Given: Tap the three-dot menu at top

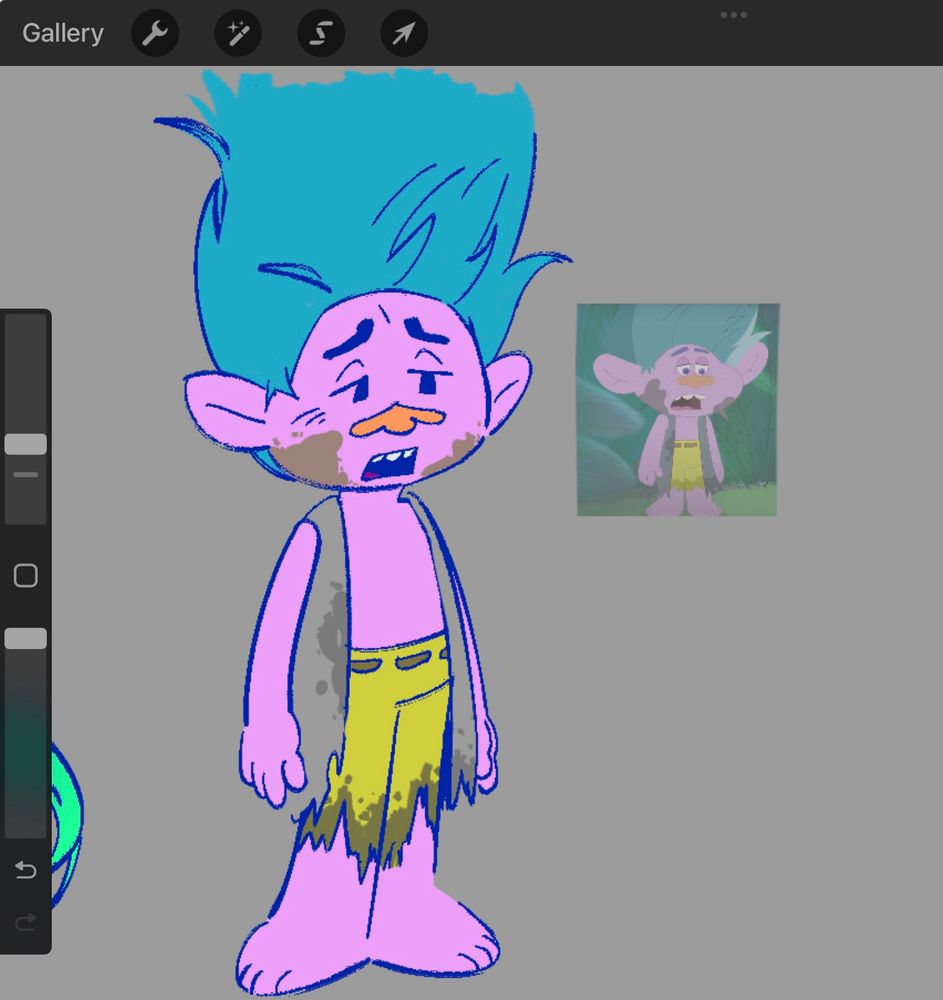Looking at the screenshot, I should click(733, 15).
